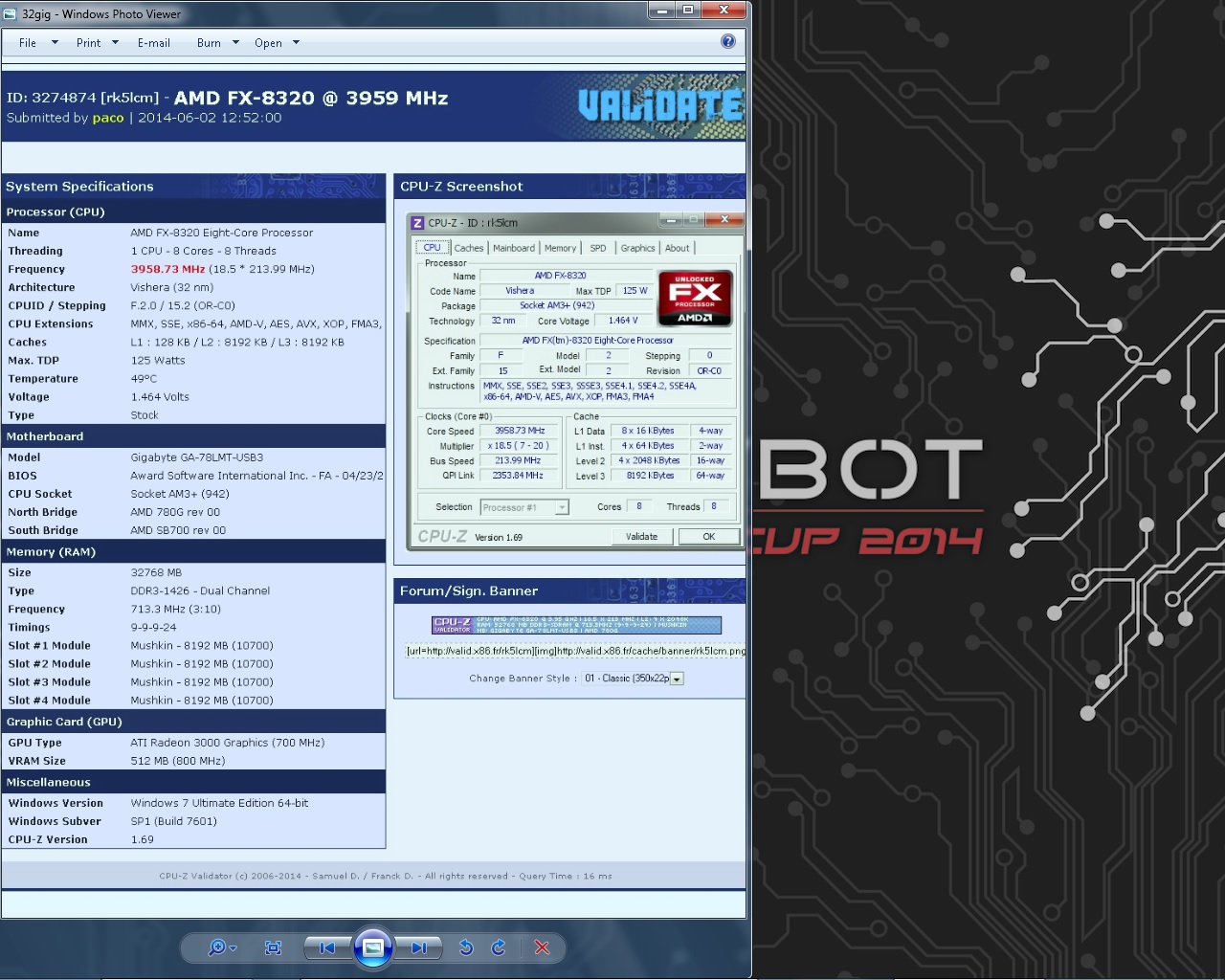Expand the Open menu dropdown arrow
The height and width of the screenshot is (980, 1225).
click(x=296, y=42)
